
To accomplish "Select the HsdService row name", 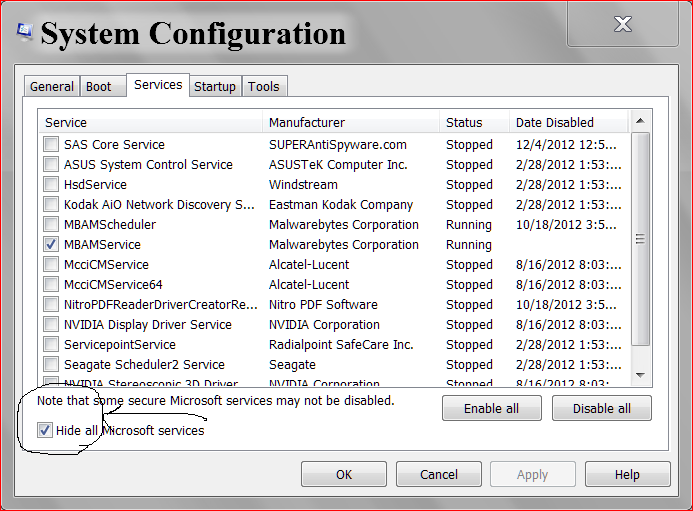I will 95,184.
